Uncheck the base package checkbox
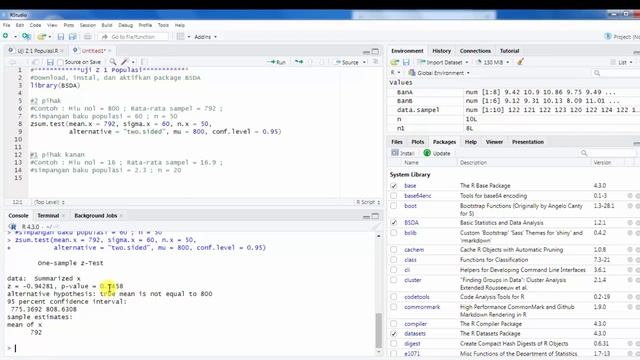Image resolution: width=640 pixels, height=360 pixels. 393,186
